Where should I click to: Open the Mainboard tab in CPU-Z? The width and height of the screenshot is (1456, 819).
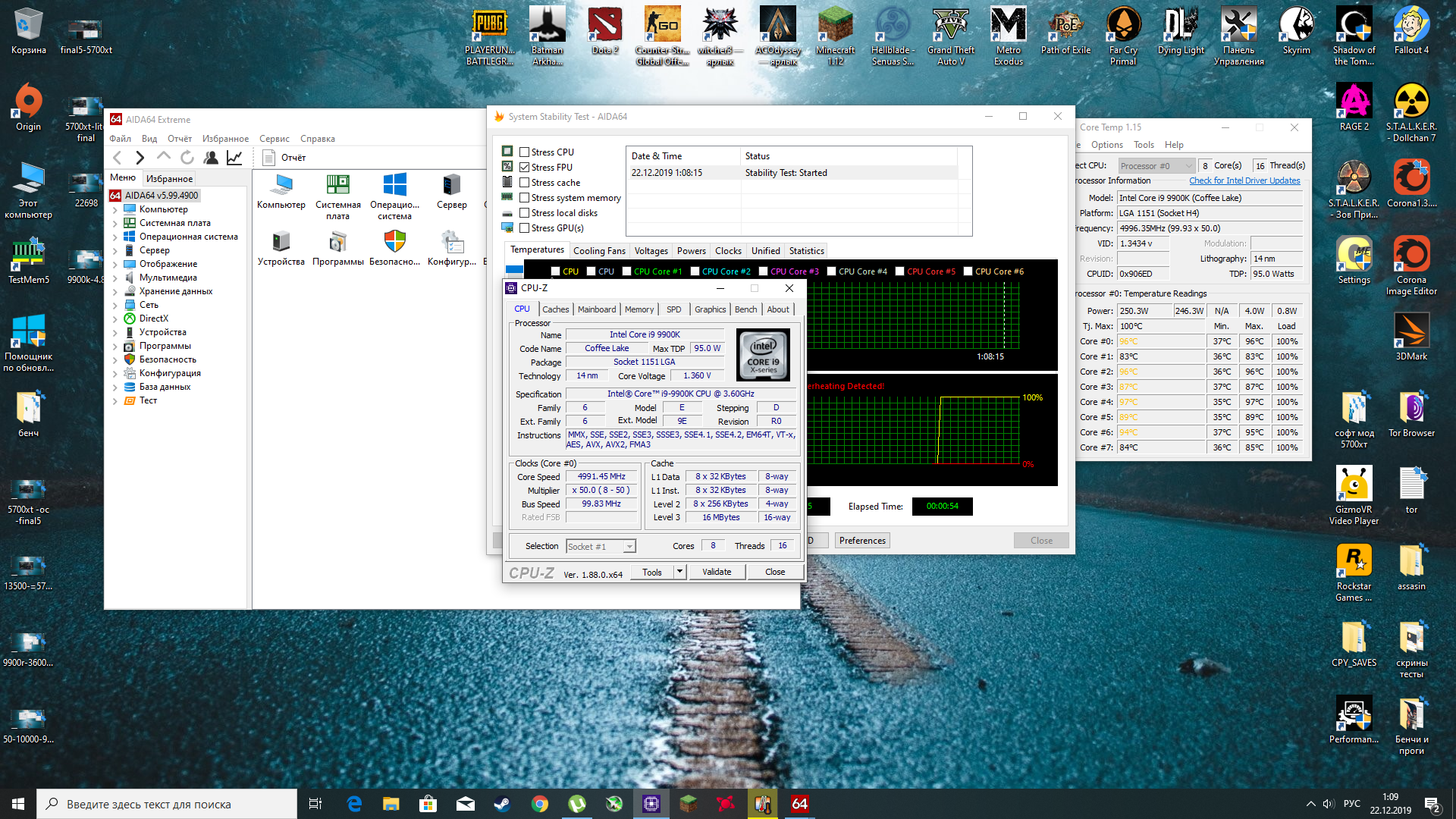tap(596, 309)
